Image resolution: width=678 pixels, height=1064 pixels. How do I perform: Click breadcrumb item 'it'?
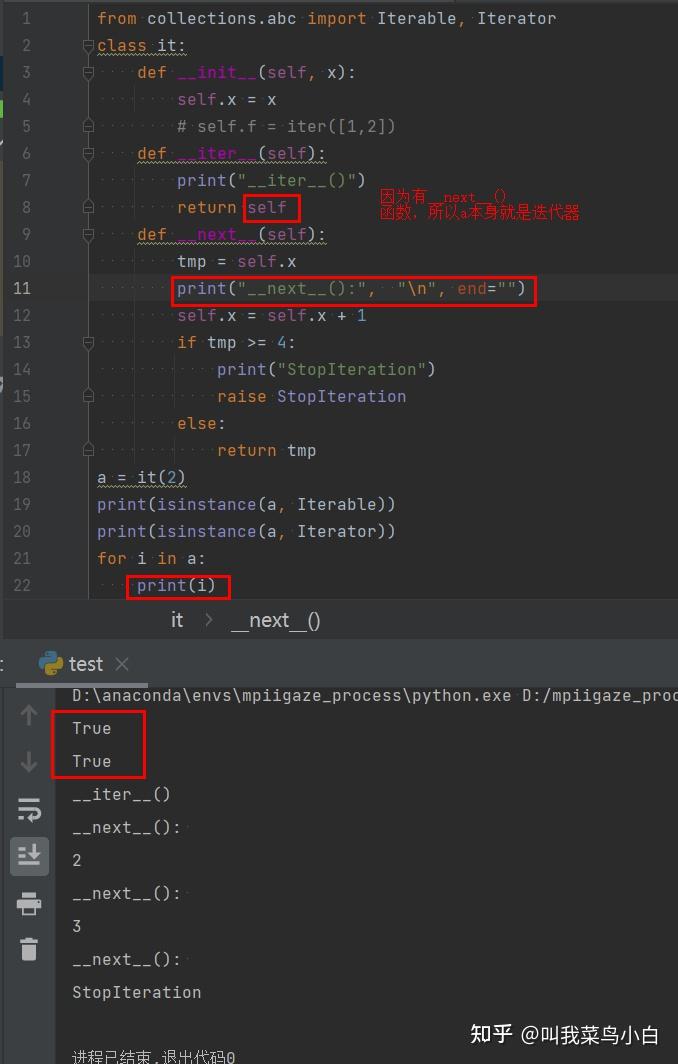(176, 620)
